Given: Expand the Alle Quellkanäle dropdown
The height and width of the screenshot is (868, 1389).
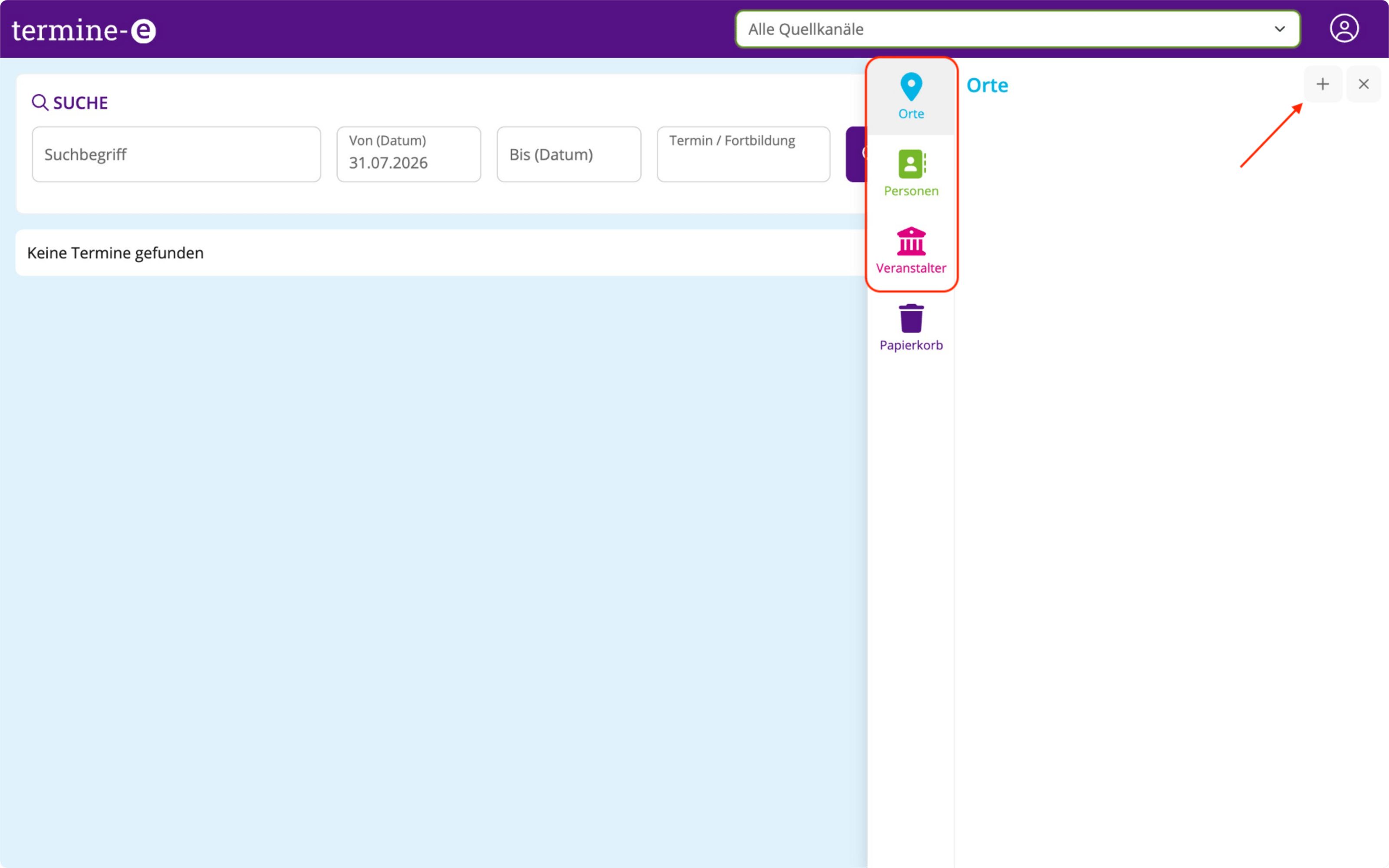Looking at the screenshot, I should click(x=1017, y=29).
